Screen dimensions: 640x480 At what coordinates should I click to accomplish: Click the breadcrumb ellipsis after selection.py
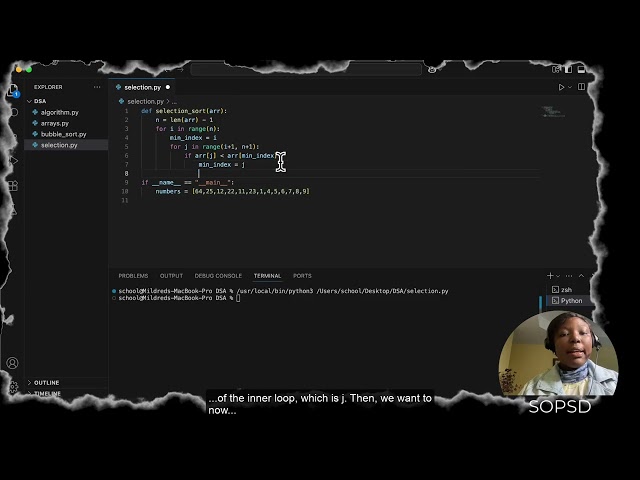(175, 102)
